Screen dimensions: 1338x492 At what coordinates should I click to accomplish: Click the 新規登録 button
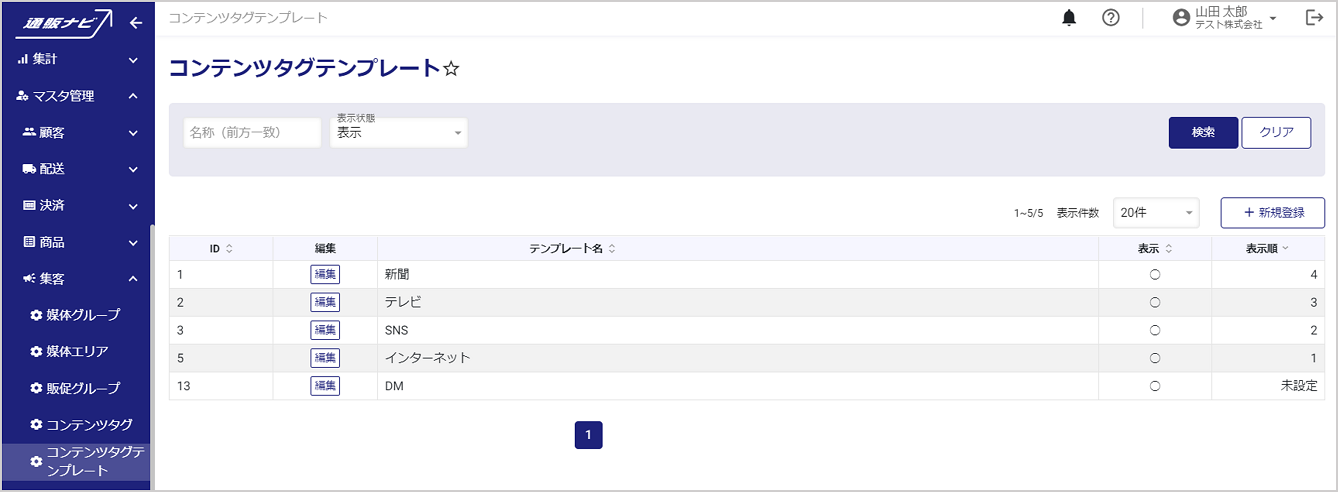pyautogui.click(x=1272, y=213)
